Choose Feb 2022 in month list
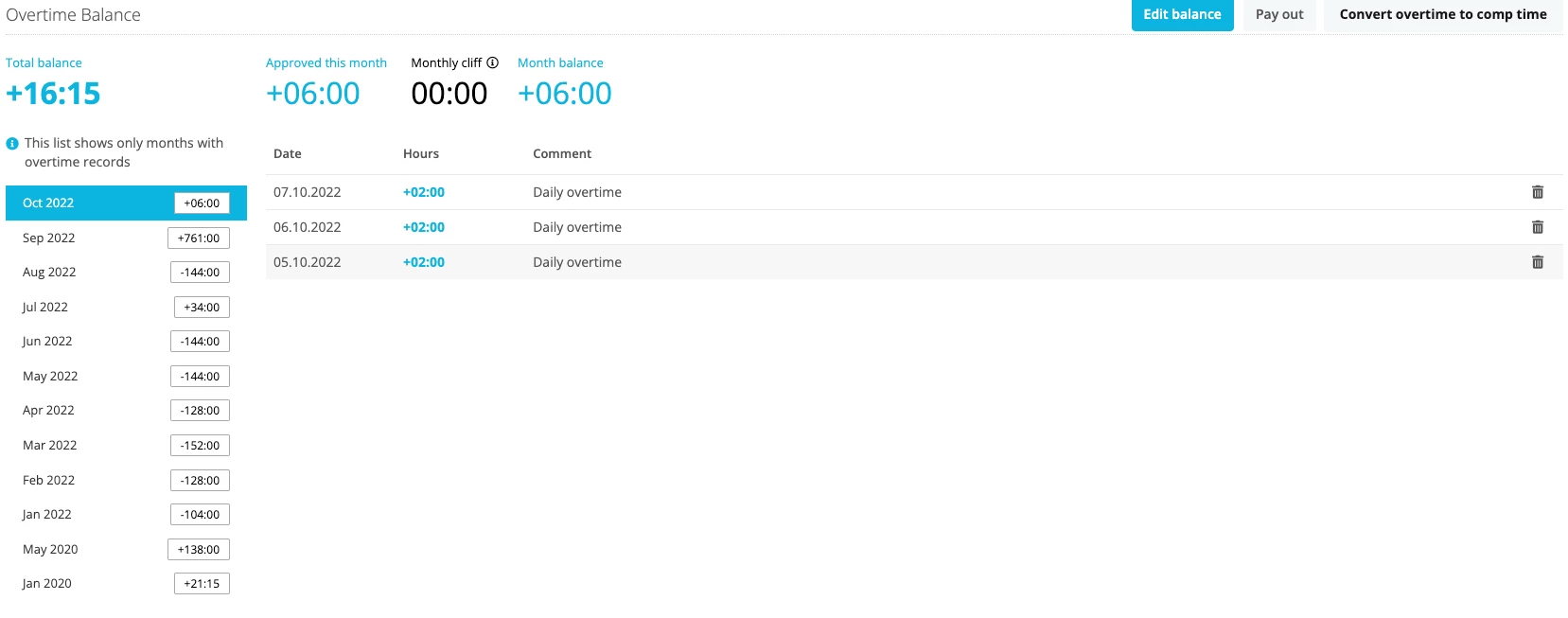Image resolution: width=1568 pixels, height=618 pixels. click(126, 480)
